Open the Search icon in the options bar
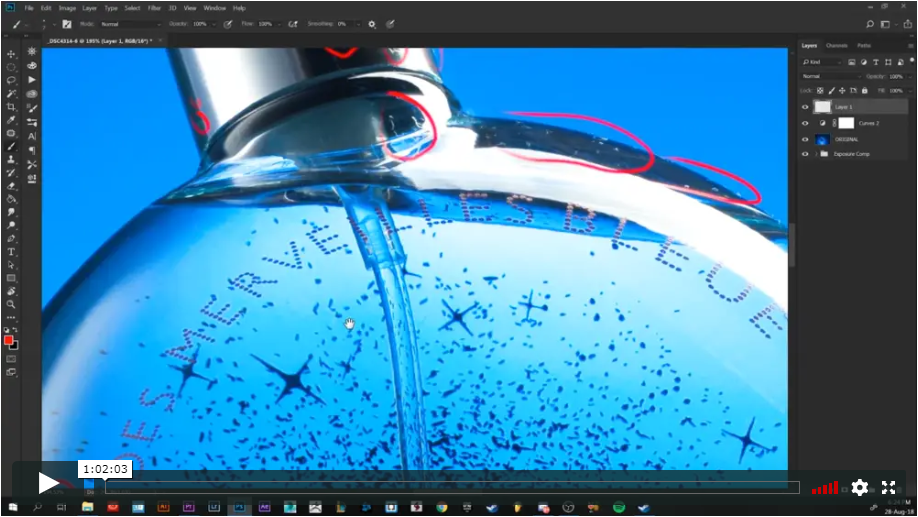Image resolution: width=918 pixels, height=517 pixels. (870, 24)
